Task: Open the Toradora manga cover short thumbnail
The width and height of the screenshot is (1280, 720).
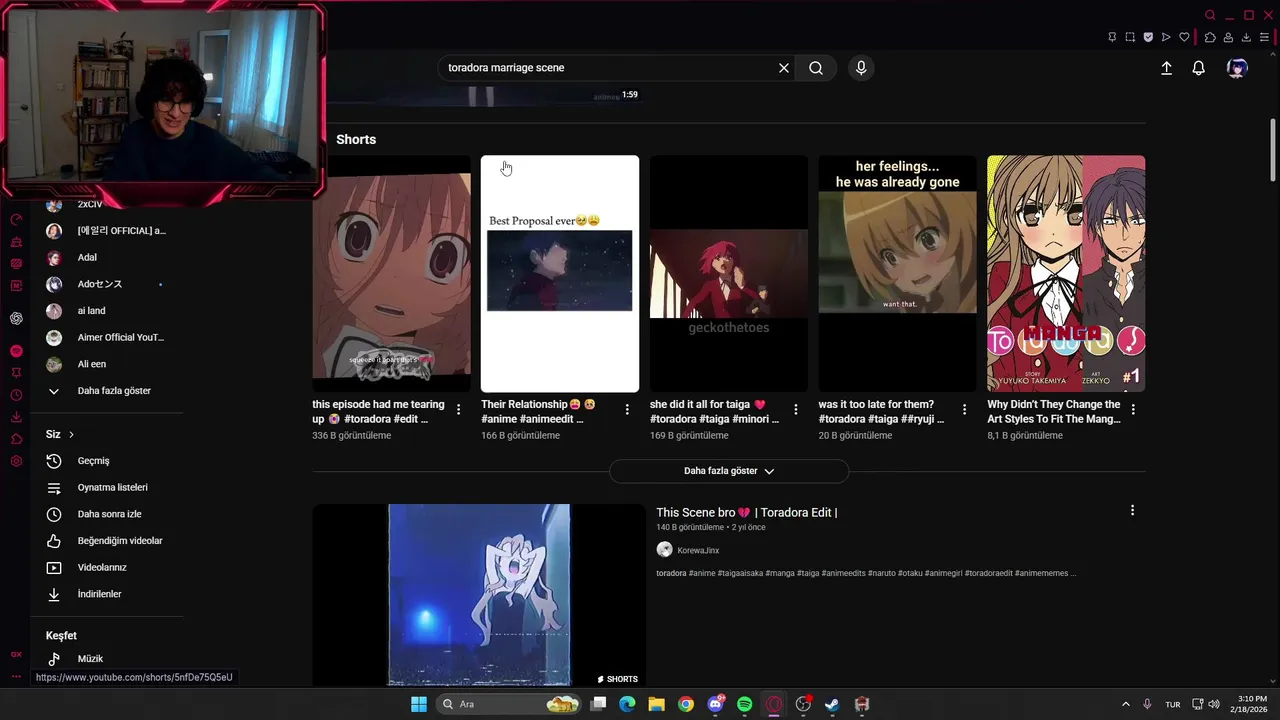Action: (x=1066, y=273)
